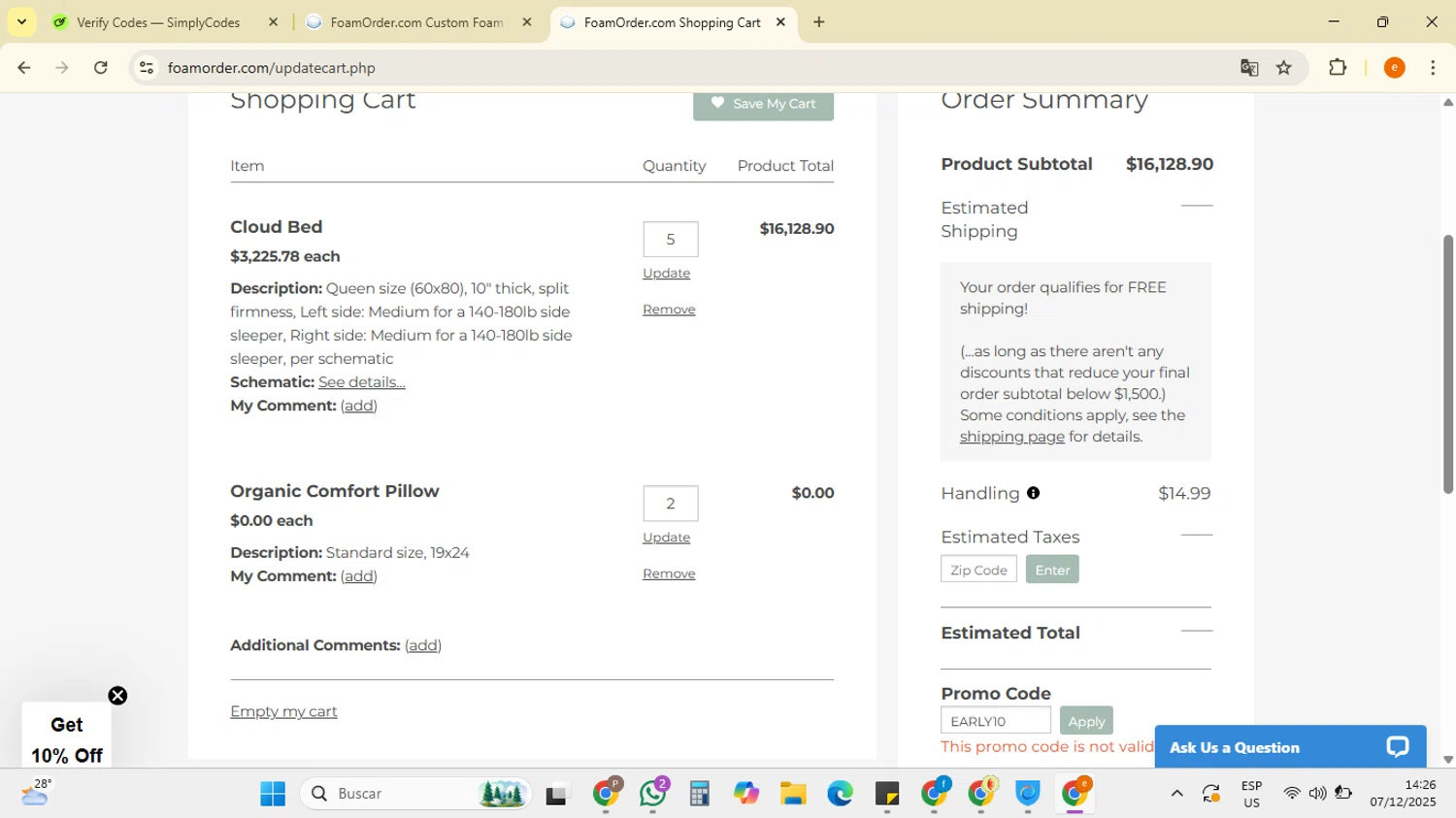This screenshot has height=818, width=1456.
Task: Open the Chrome three-dot menu
Action: pyautogui.click(x=1433, y=68)
